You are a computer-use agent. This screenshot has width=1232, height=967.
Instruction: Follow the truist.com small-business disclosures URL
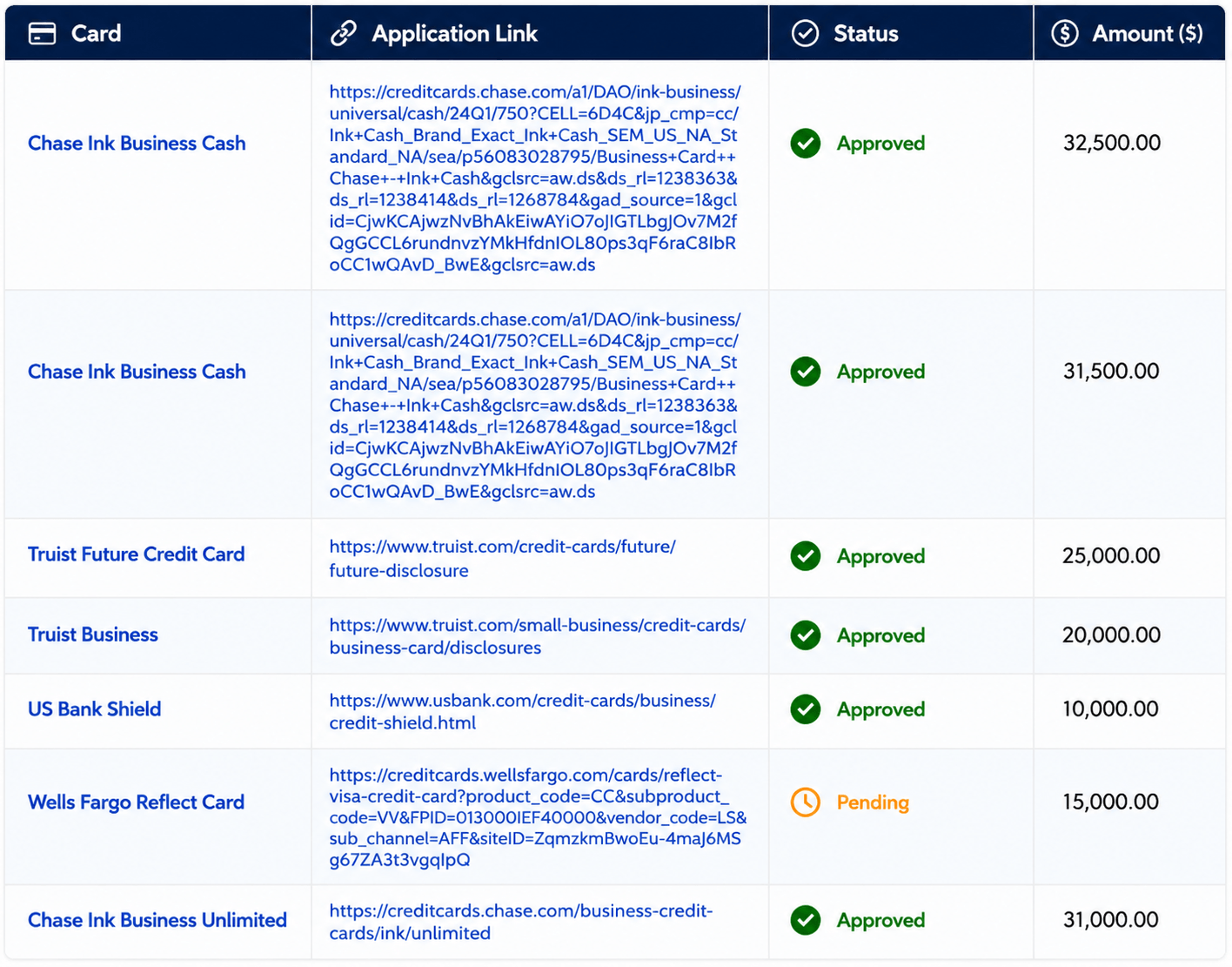537,636
